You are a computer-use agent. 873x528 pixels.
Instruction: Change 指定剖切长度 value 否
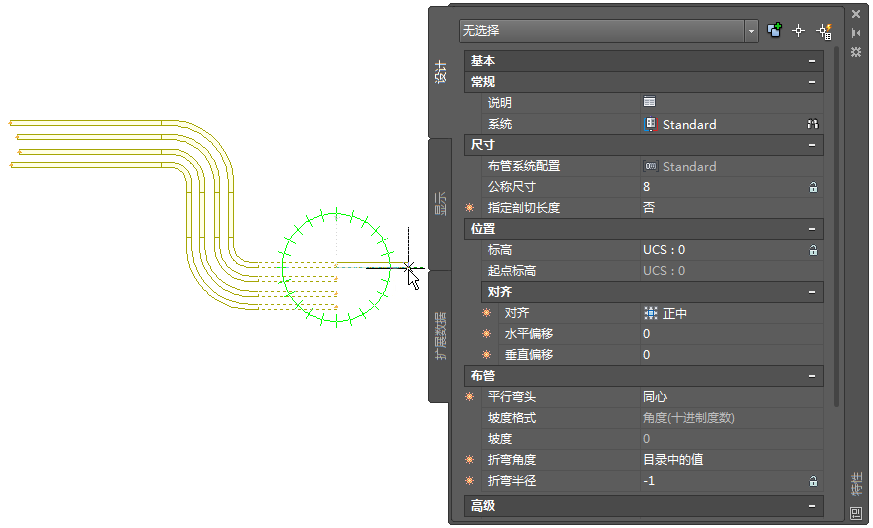[x=732, y=208]
